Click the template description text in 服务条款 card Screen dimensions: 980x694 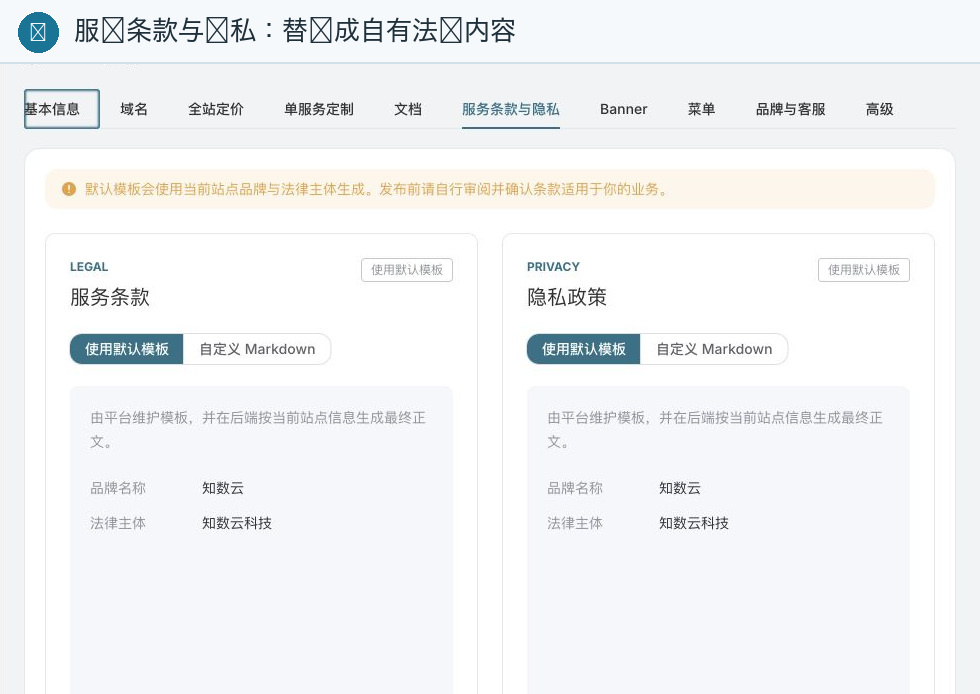click(258, 430)
